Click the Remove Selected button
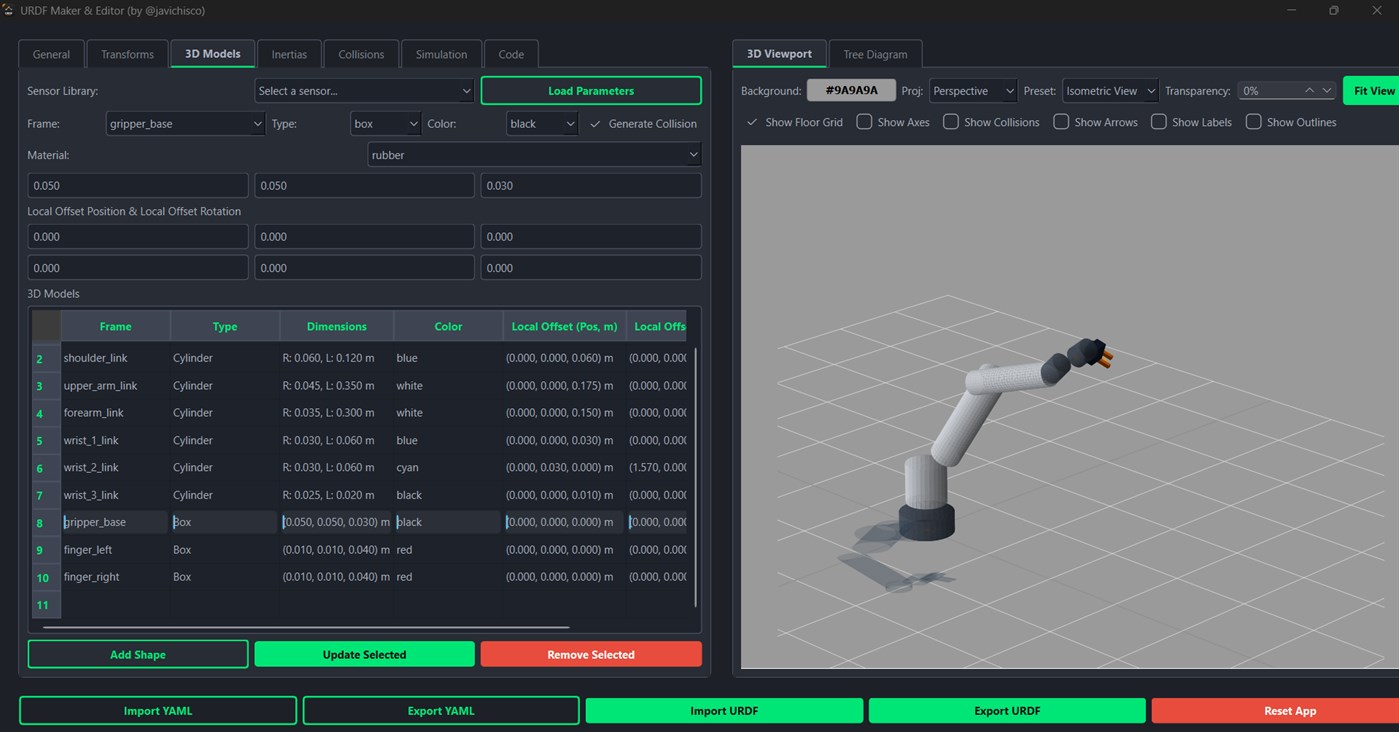The height and width of the screenshot is (732, 1399). click(591, 654)
